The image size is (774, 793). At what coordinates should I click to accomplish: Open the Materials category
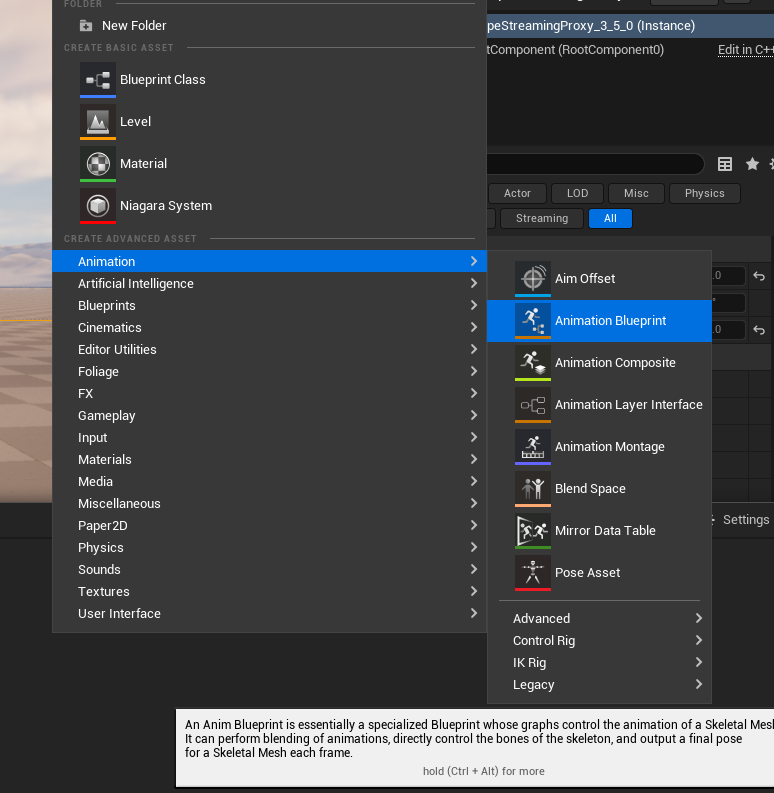click(269, 459)
